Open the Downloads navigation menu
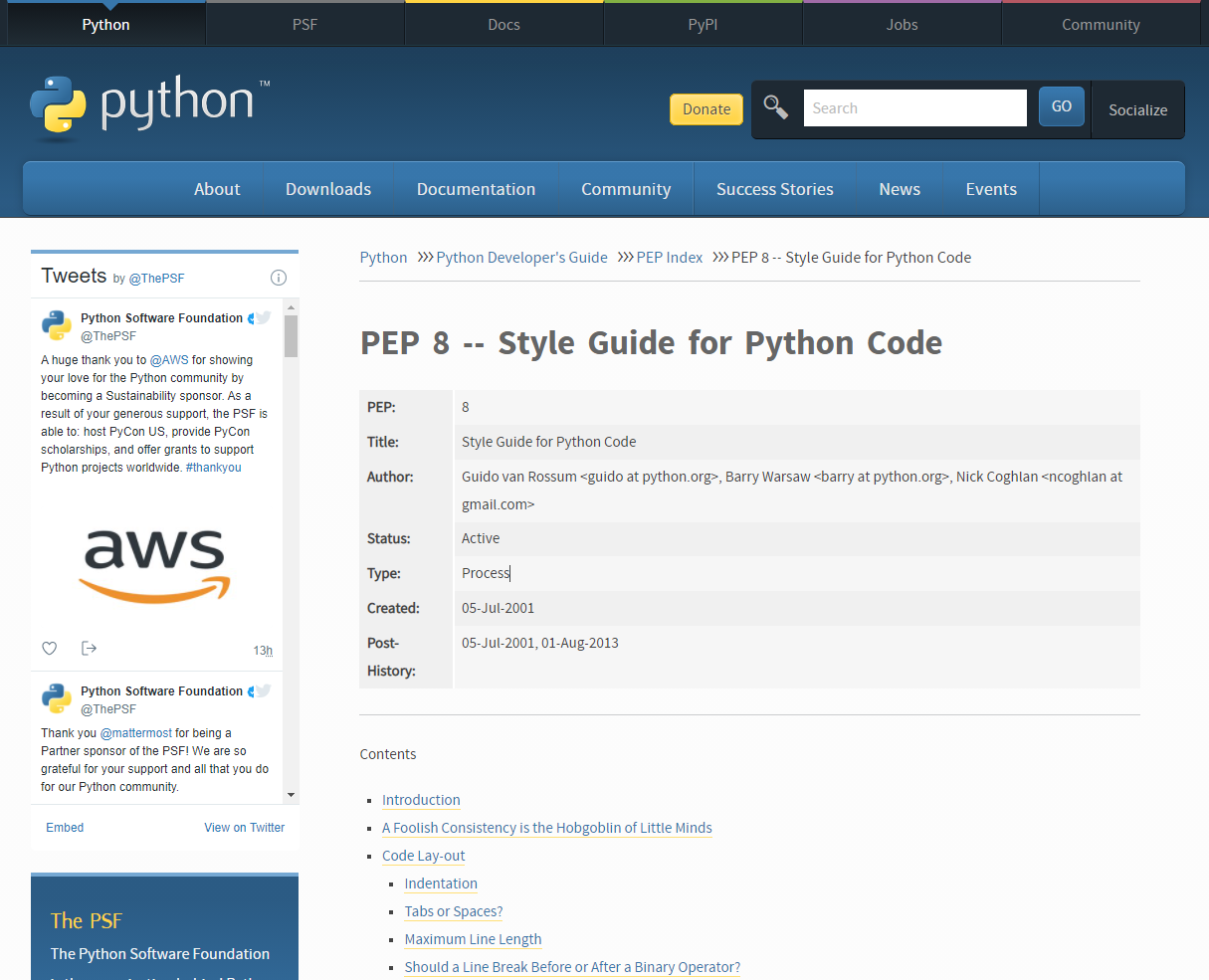The width and height of the screenshot is (1209, 980). pos(328,189)
